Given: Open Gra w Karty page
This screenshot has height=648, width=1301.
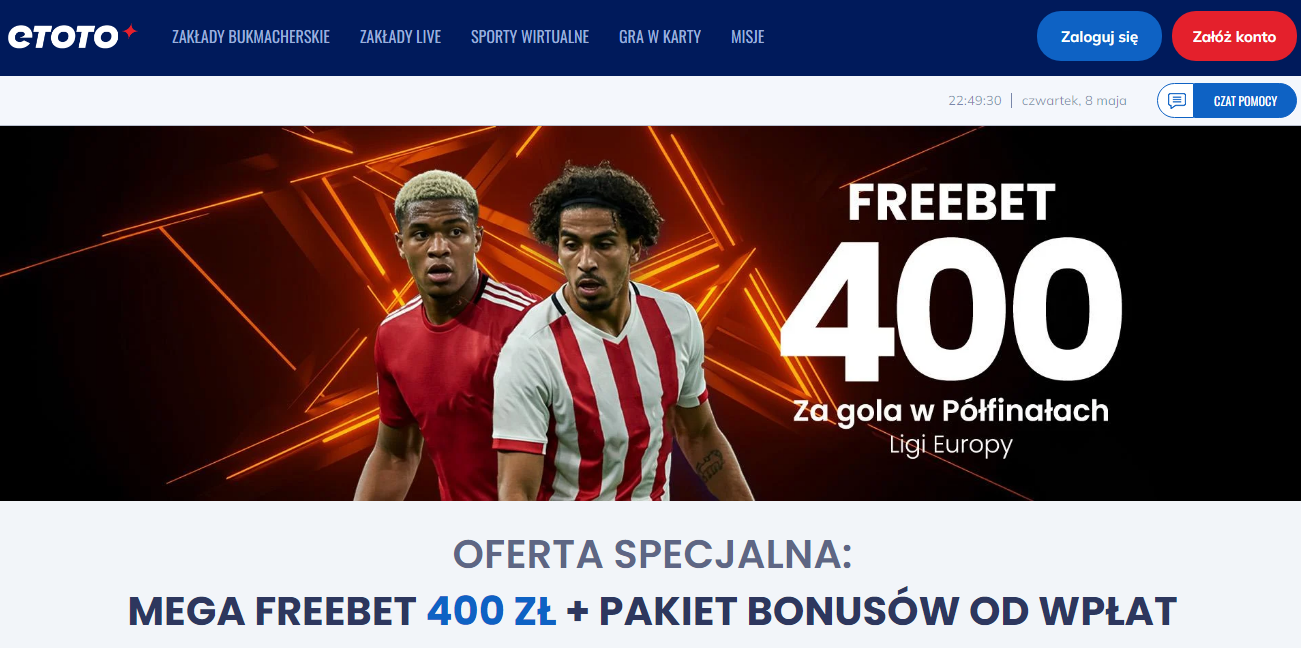Looking at the screenshot, I should [660, 37].
